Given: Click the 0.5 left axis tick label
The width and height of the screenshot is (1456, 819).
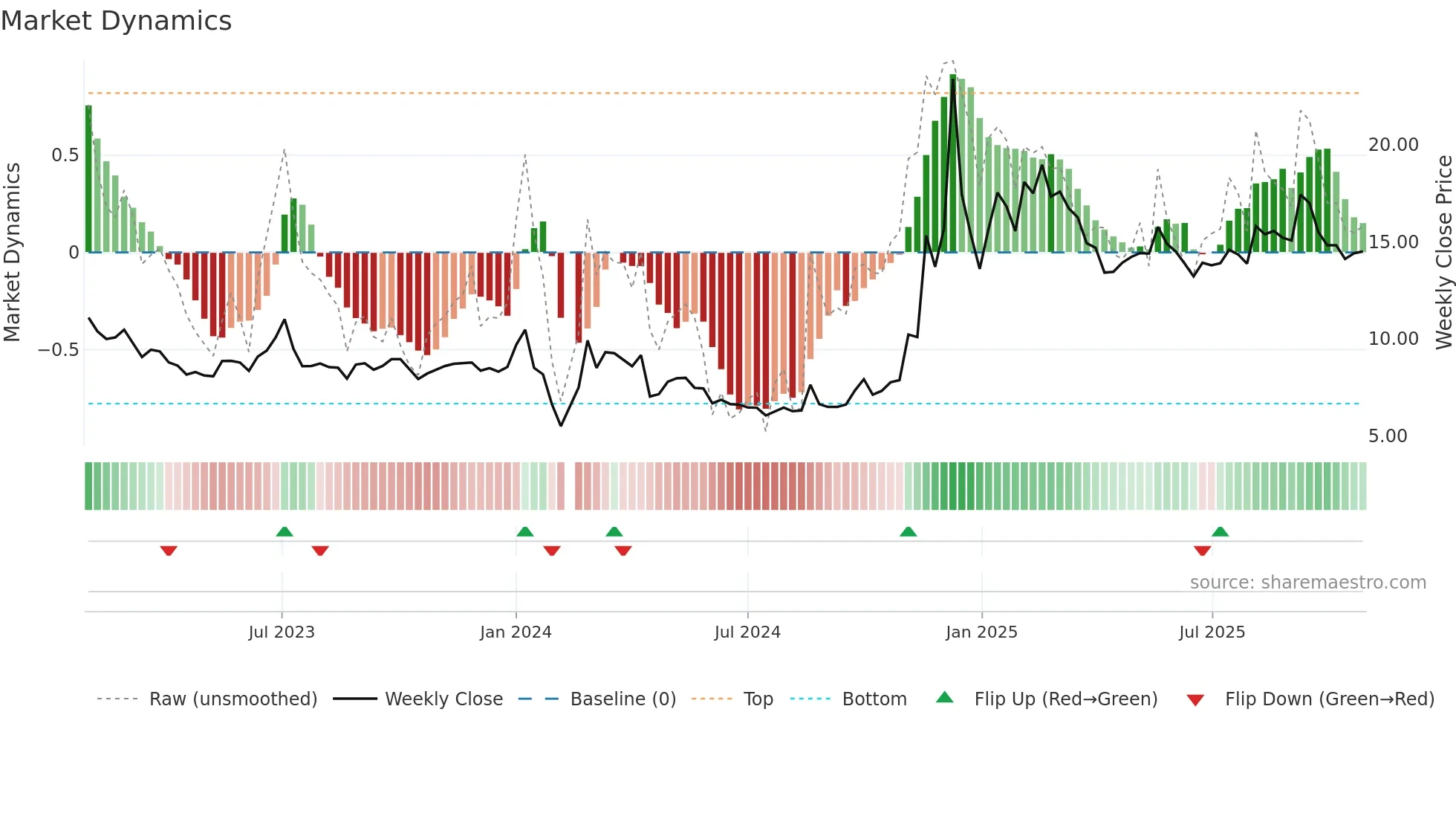Looking at the screenshot, I should tap(65, 155).
